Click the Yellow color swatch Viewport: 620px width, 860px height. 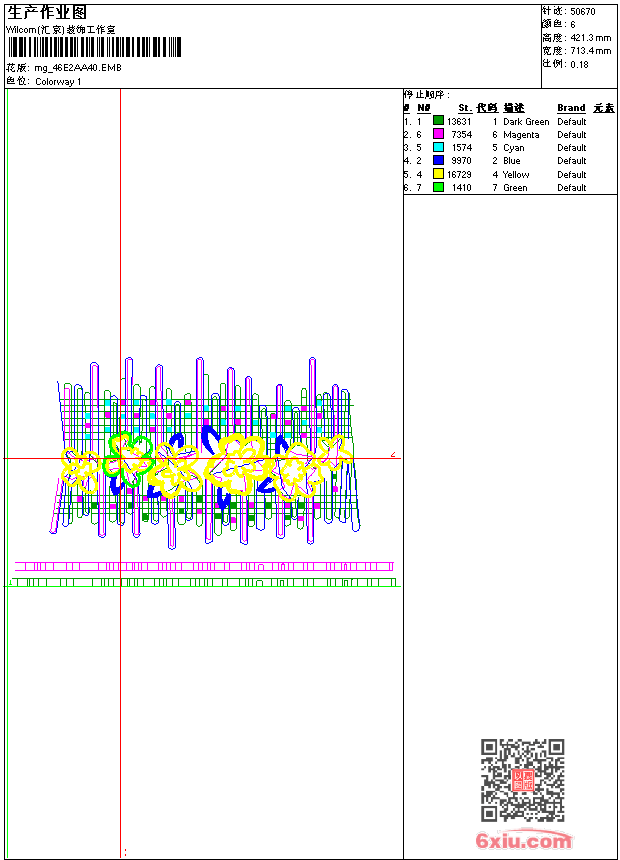438,174
